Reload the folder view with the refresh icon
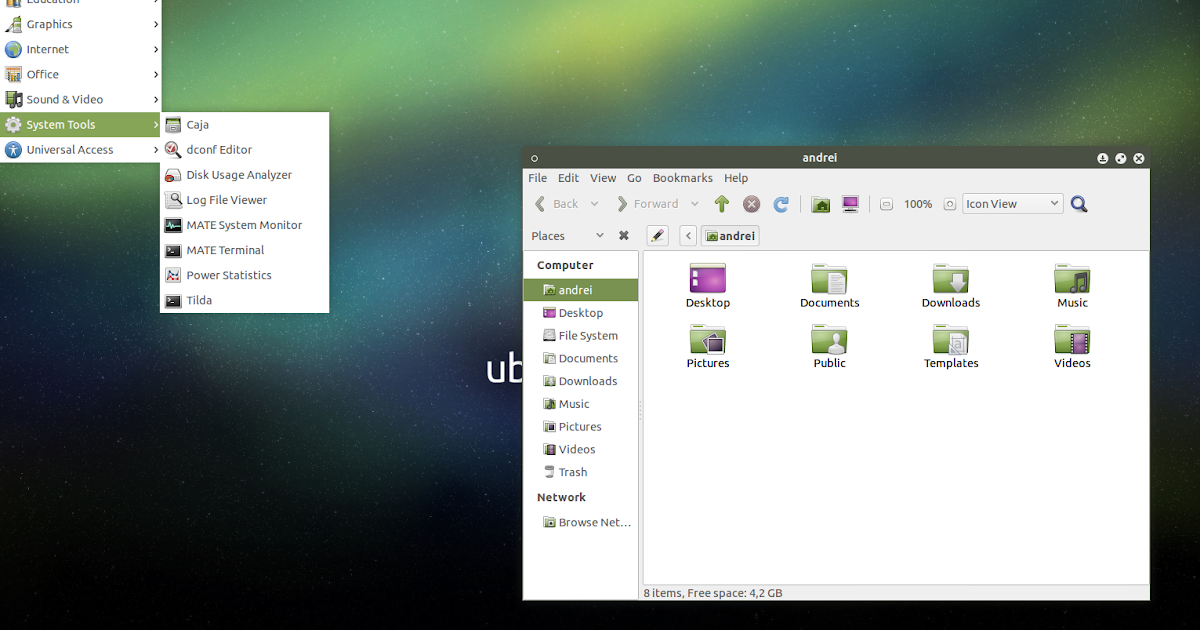This screenshot has width=1200, height=630. point(781,203)
